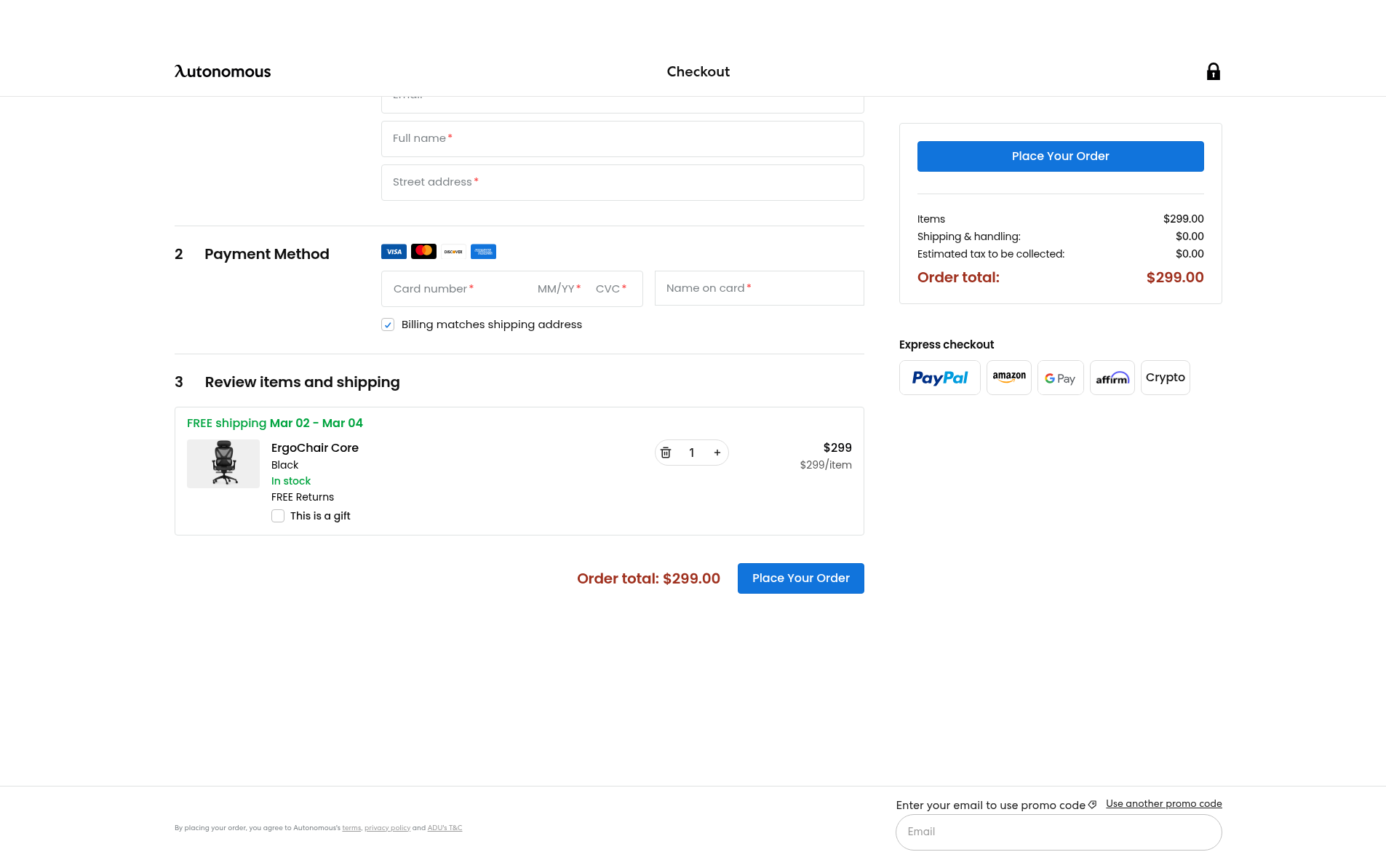The height and width of the screenshot is (868, 1386).
Task: Increase item quantity with plus icon
Action: tap(717, 453)
